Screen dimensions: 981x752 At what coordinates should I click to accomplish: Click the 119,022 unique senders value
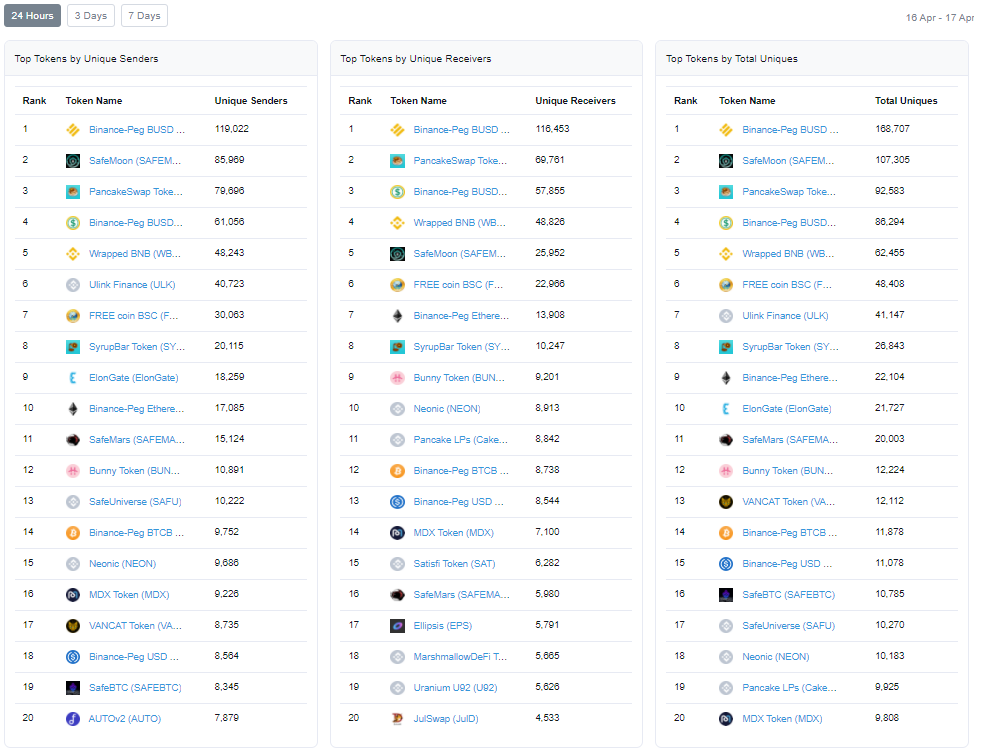[x=231, y=129]
